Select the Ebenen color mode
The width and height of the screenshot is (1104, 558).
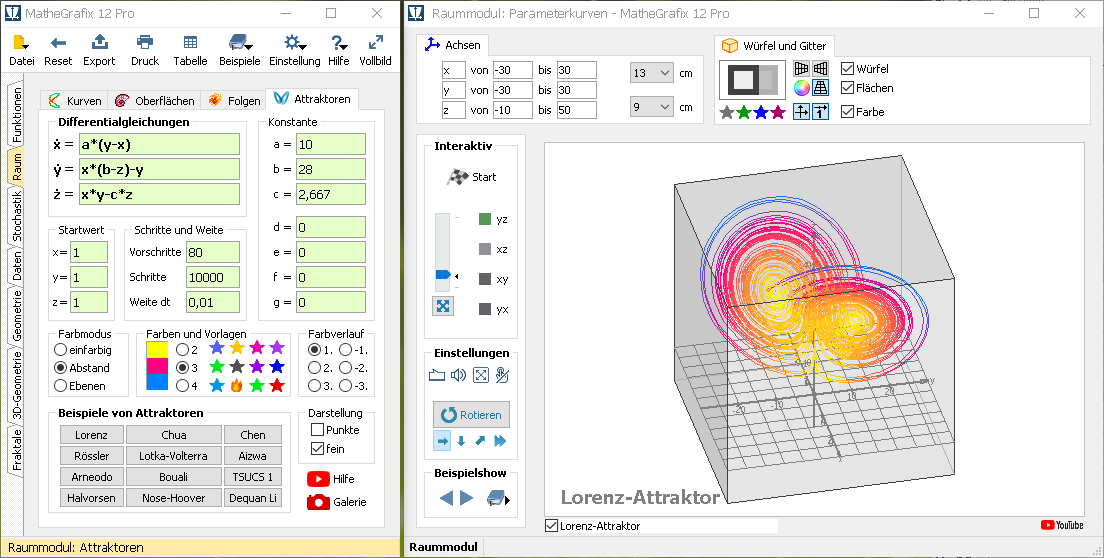61,386
